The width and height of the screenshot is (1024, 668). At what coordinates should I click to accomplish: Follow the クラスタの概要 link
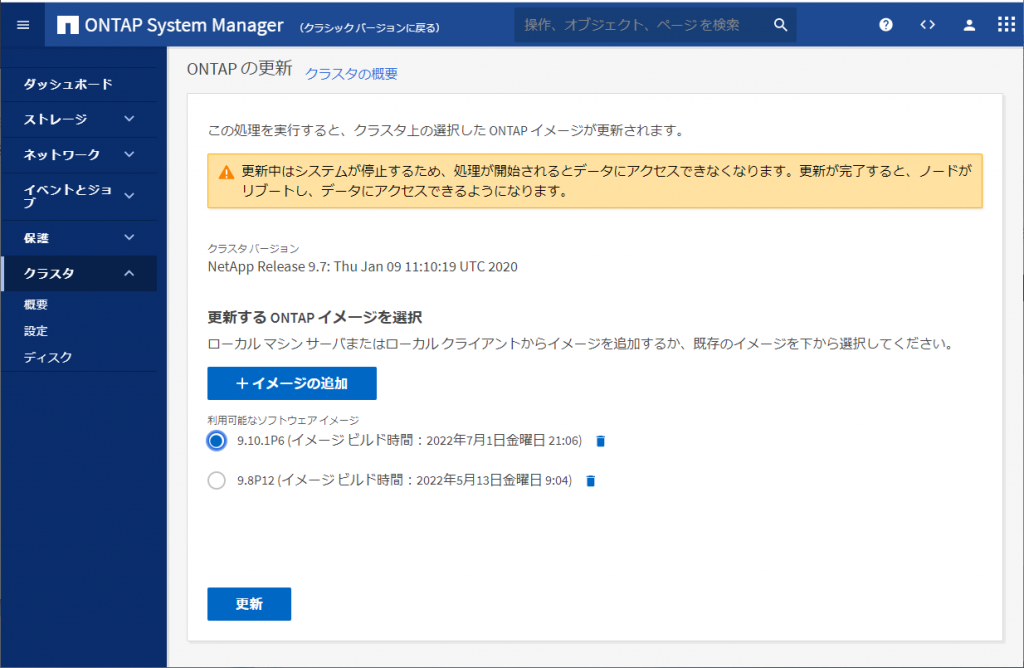click(x=351, y=74)
